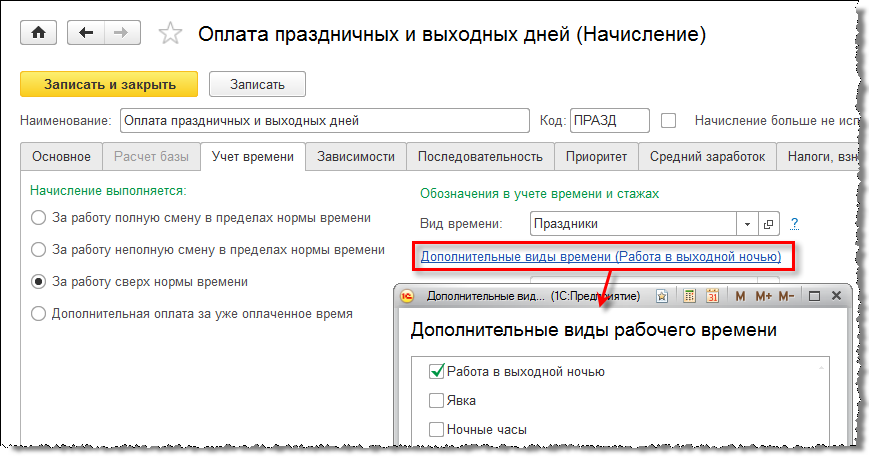This screenshot has width=869, height=456.
Task: Open the calculator in popup title bar
Action: click(689, 296)
